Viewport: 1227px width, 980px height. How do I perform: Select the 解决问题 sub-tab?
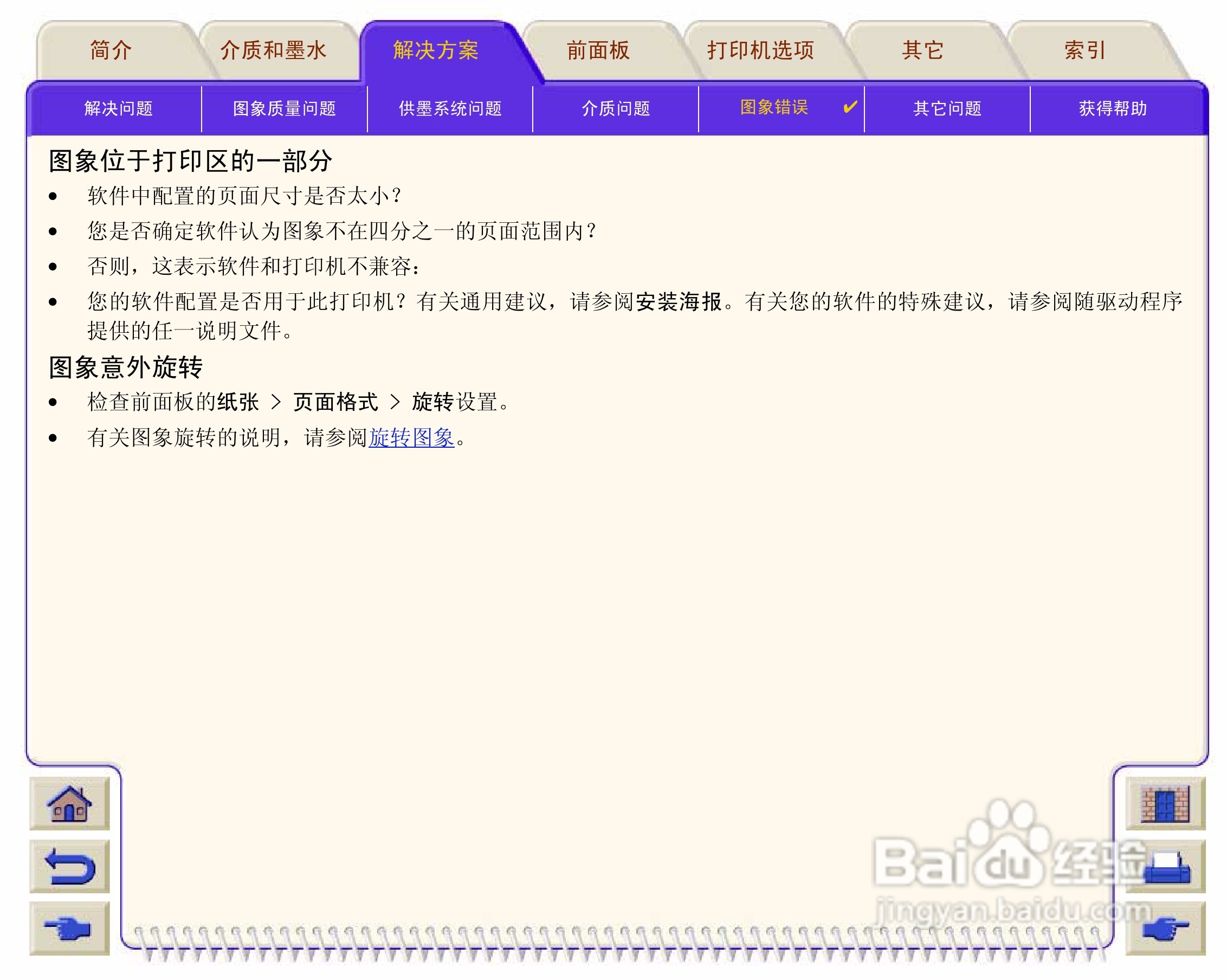pos(118,108)
